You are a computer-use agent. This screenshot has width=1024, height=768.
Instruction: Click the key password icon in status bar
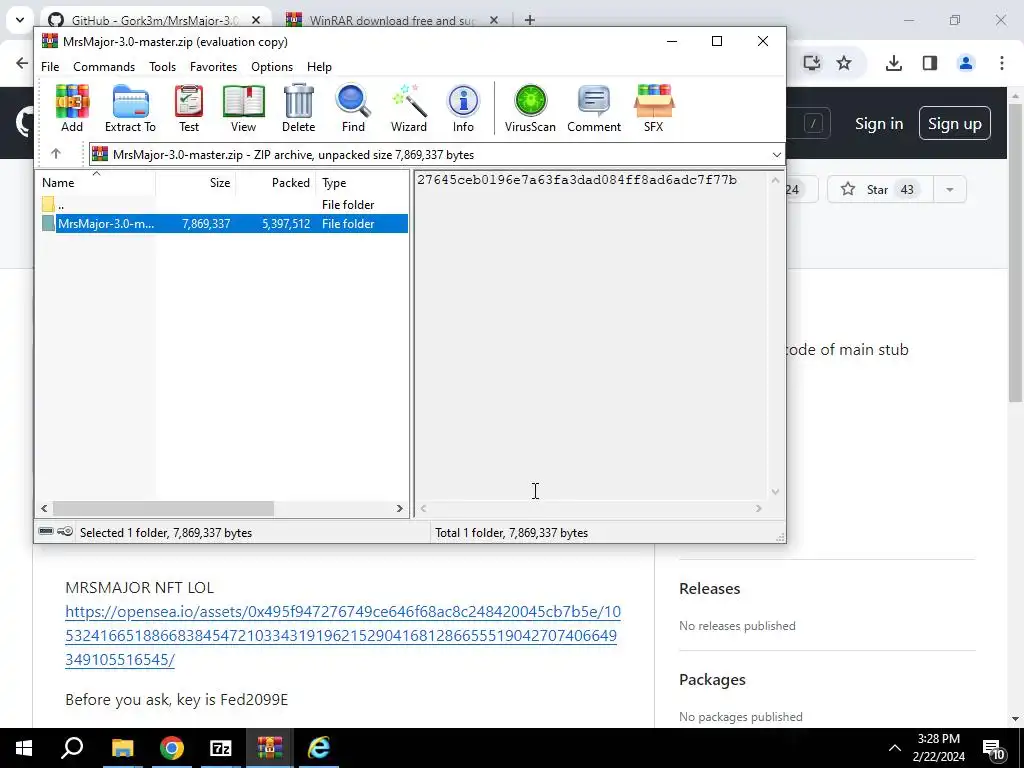[65, 532]
